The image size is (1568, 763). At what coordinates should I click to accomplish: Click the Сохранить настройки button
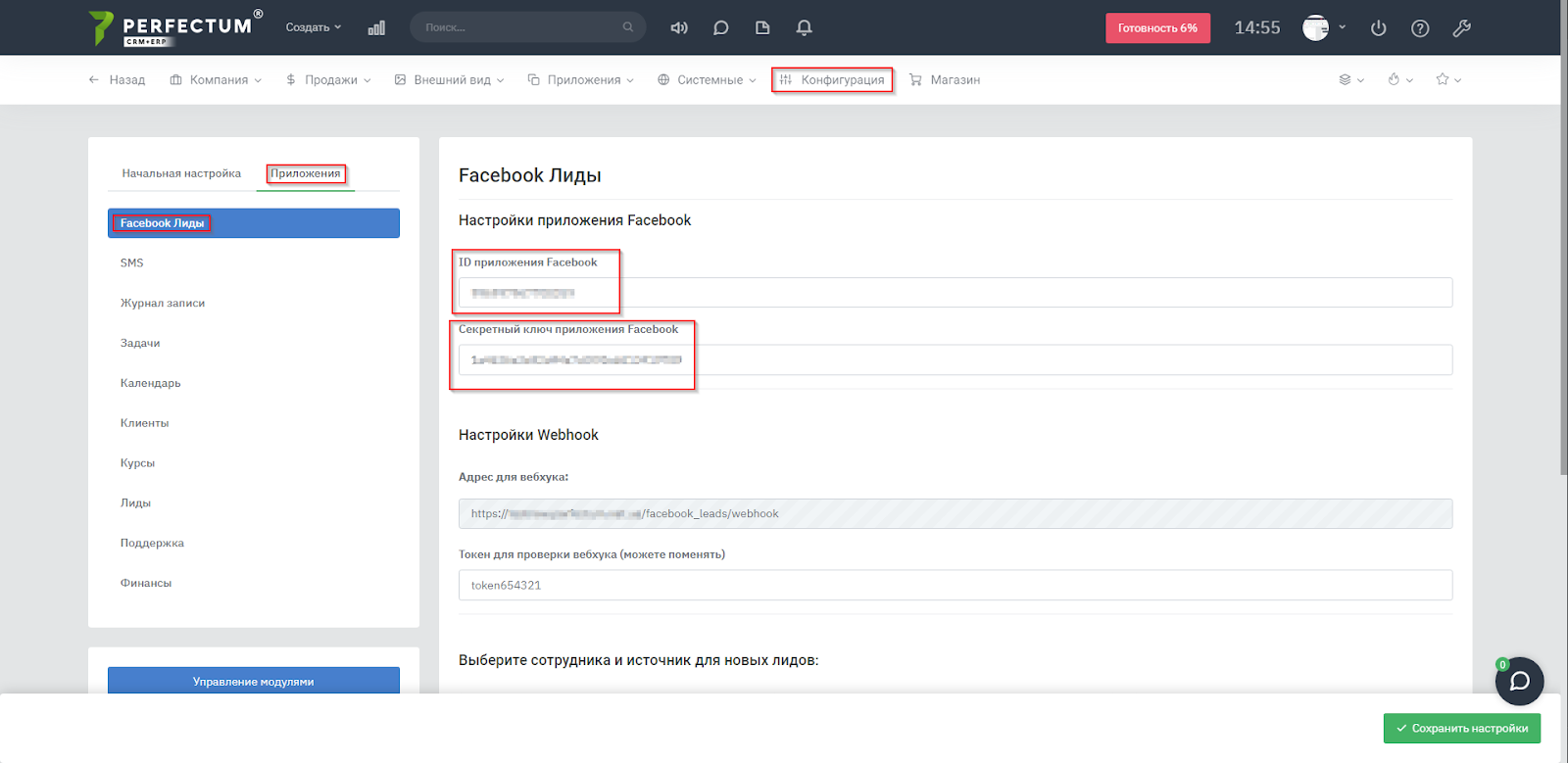click(1462, 729)
